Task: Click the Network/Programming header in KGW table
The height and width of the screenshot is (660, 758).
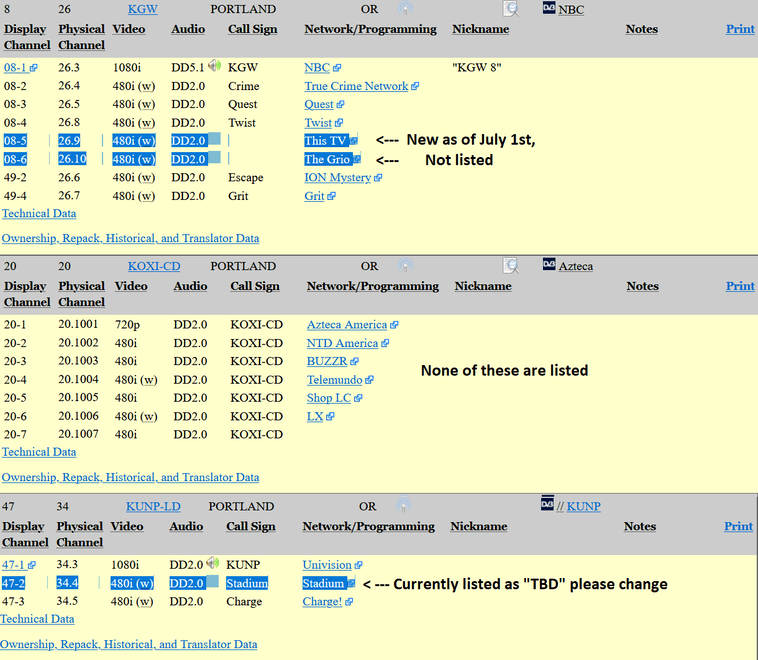Action: [370, 29]
